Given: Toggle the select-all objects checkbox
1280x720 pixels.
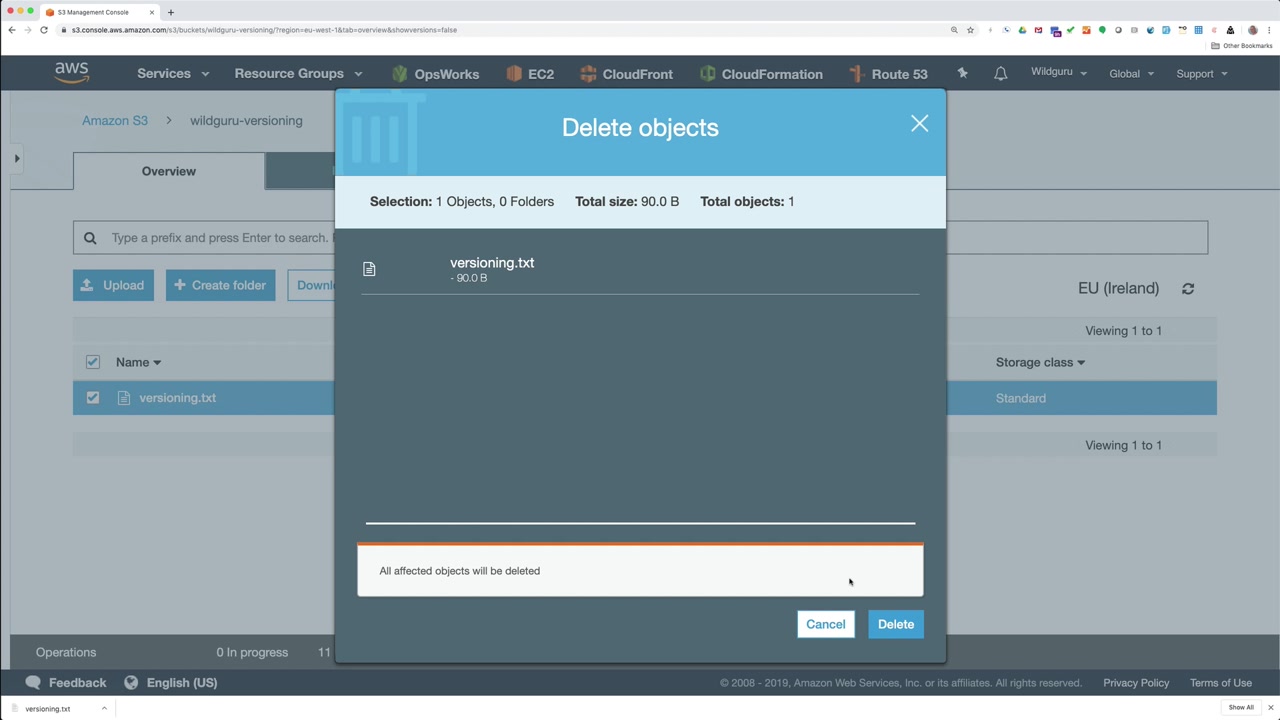Looking at the screenshot, I should (x=93, y=362).
